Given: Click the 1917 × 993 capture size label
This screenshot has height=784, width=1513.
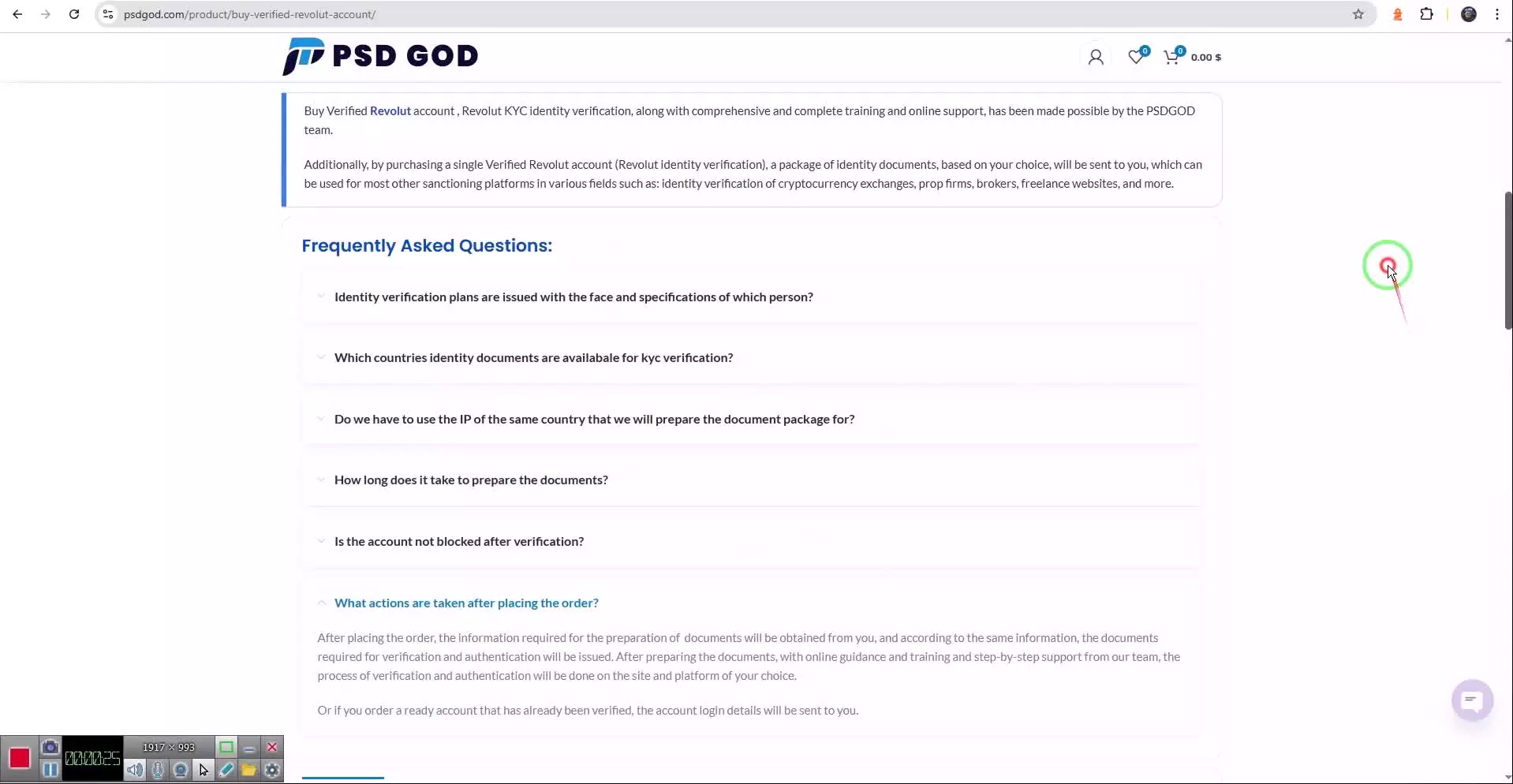Looking at the screenshot, I should pyautogui.click(x=169, y=747).
